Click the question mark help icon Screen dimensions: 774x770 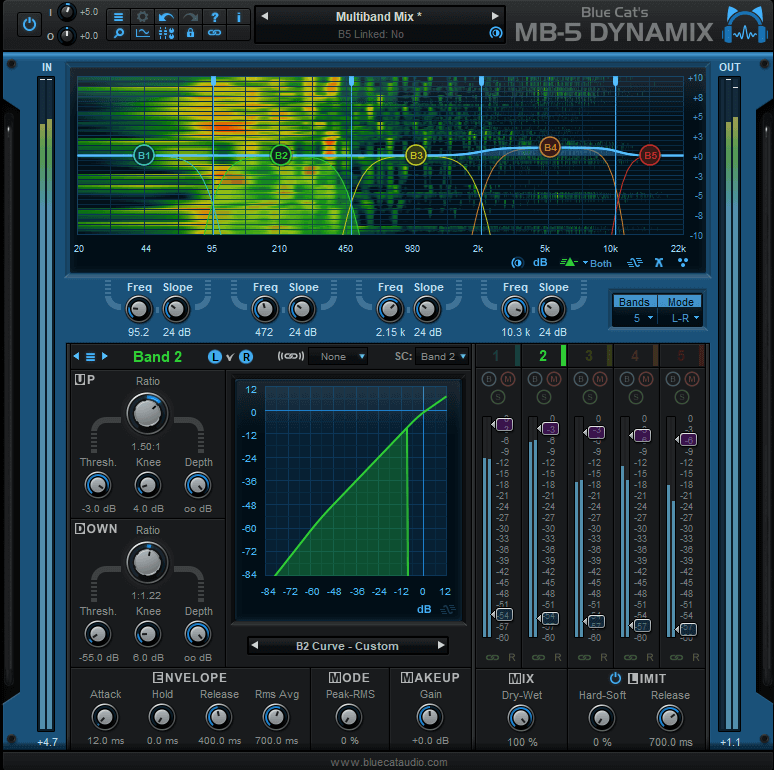[x=214, y=17]
